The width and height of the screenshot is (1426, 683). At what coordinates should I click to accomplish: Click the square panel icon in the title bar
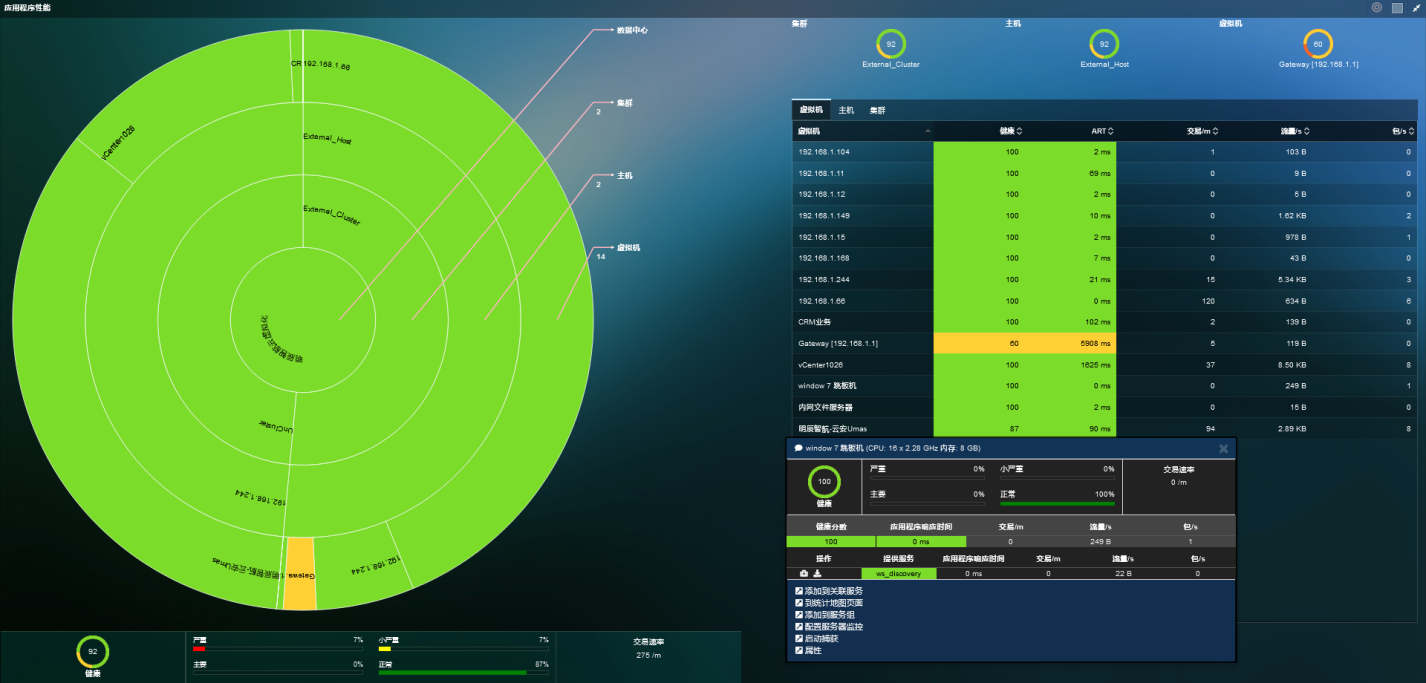pos(1397,7)
